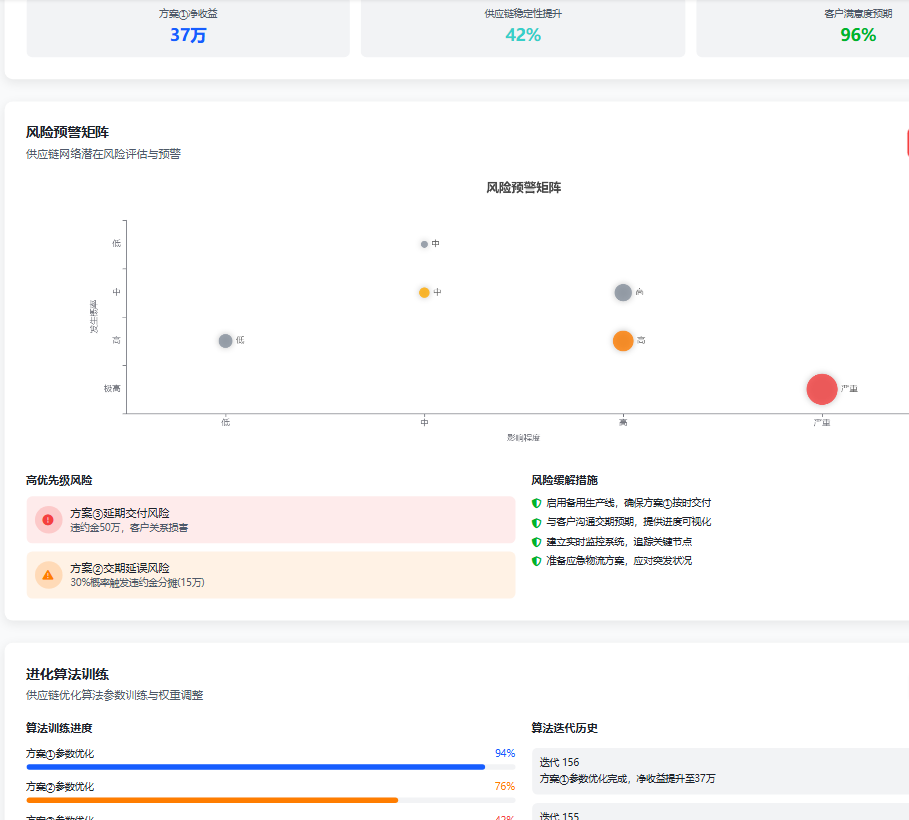Click the text 建立实时监控系统，追踪关键节点
Viewport: 909px width, 820px height.
click(x=619, y=542)
